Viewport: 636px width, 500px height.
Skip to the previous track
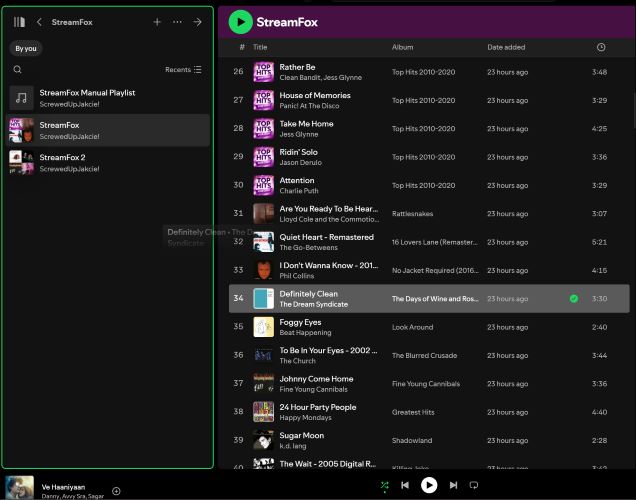point(405,485)
